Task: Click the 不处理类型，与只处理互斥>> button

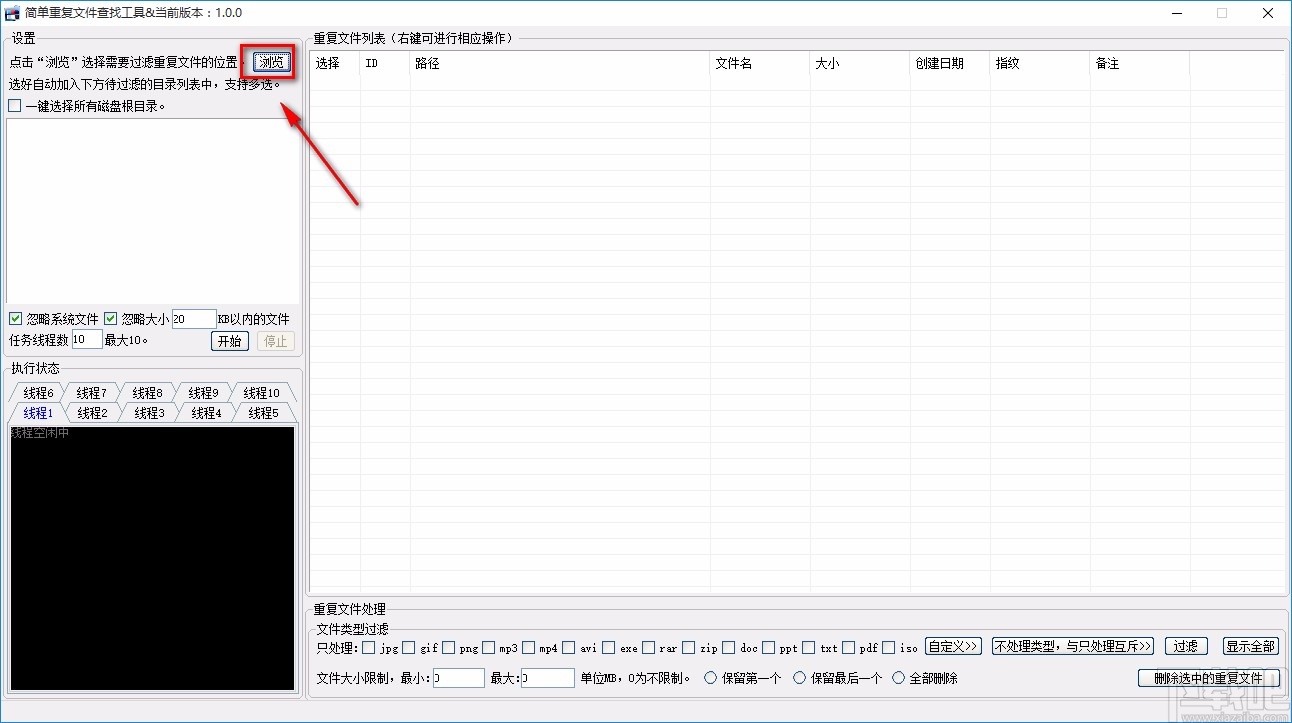Action: tap(1071, 647)
